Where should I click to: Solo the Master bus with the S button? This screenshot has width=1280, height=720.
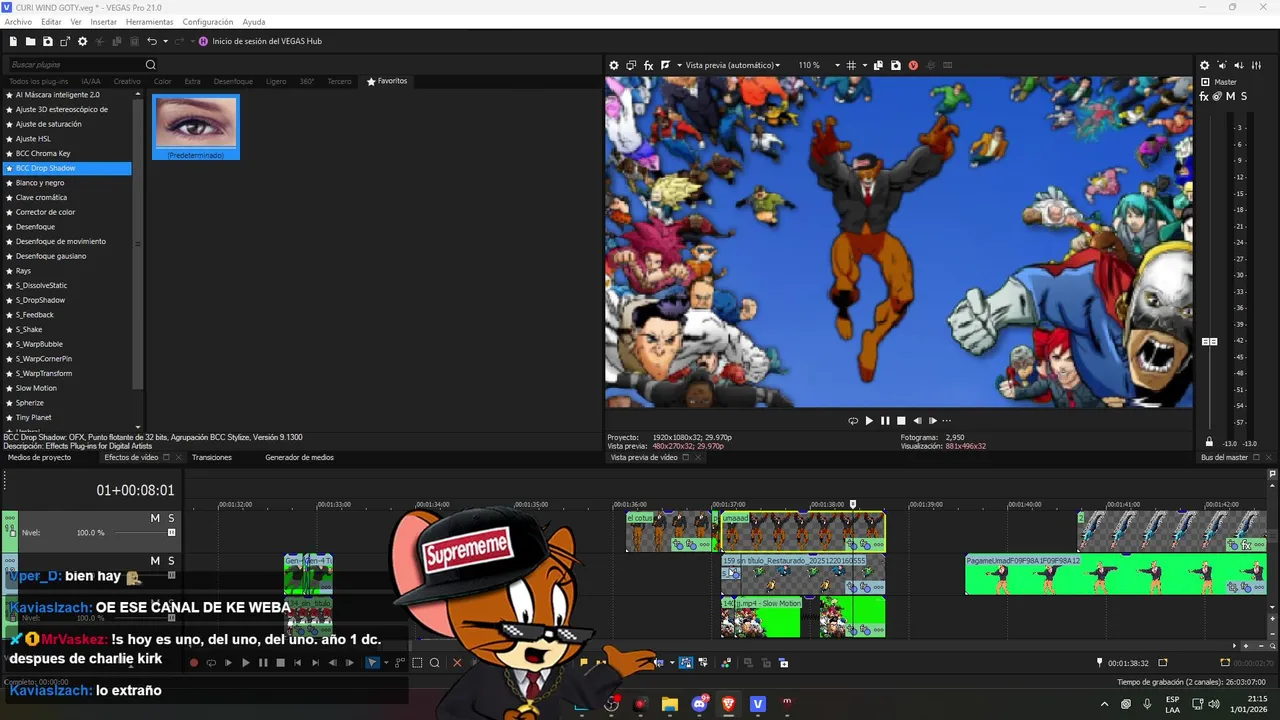[1243, 96]
